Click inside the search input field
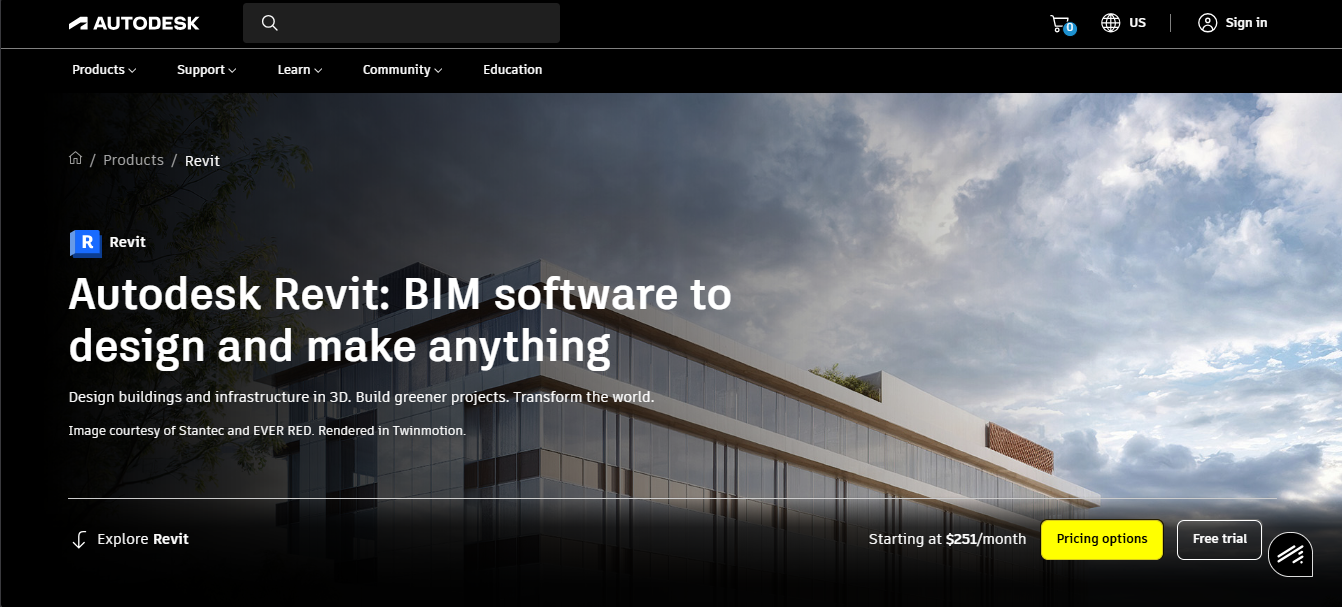Viewport: 1342px width, 607px height. coord(401,23)
